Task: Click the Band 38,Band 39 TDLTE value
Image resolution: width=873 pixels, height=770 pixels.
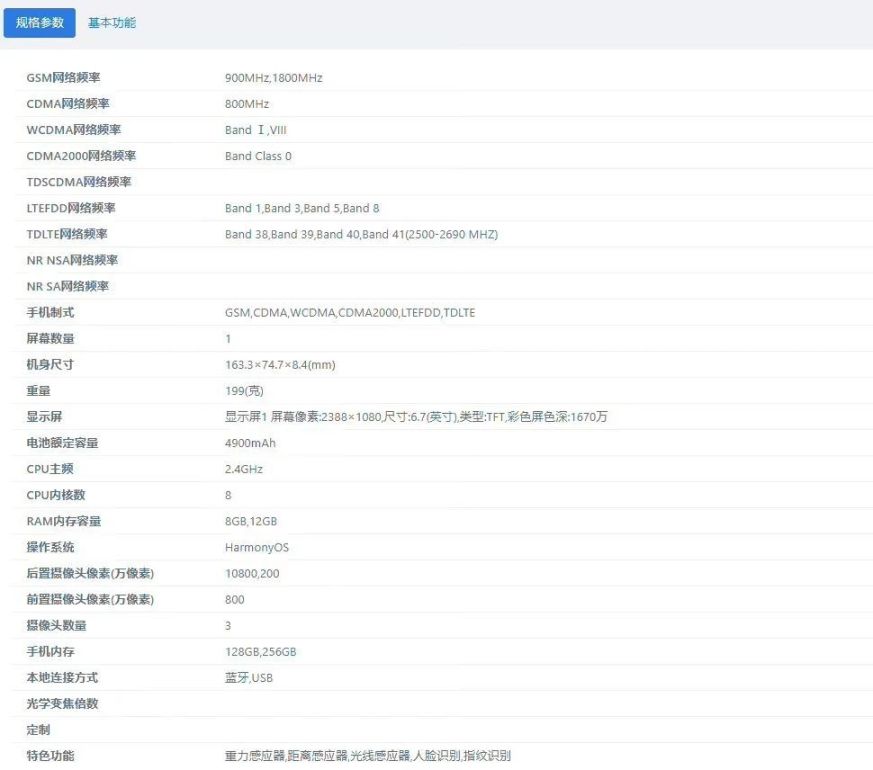Action: point(361,234)
